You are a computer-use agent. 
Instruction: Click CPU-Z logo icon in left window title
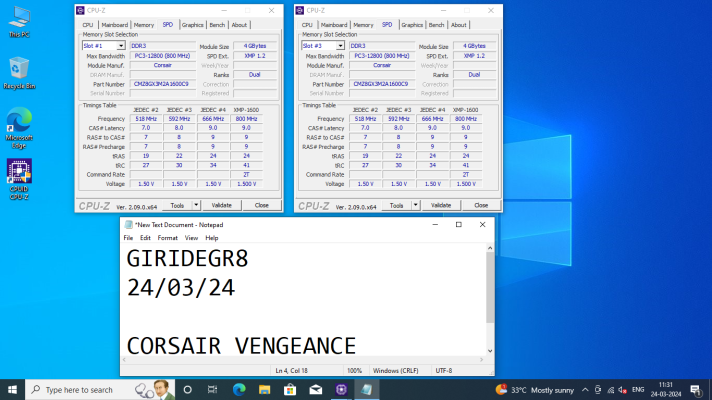(x=80, y=10)
